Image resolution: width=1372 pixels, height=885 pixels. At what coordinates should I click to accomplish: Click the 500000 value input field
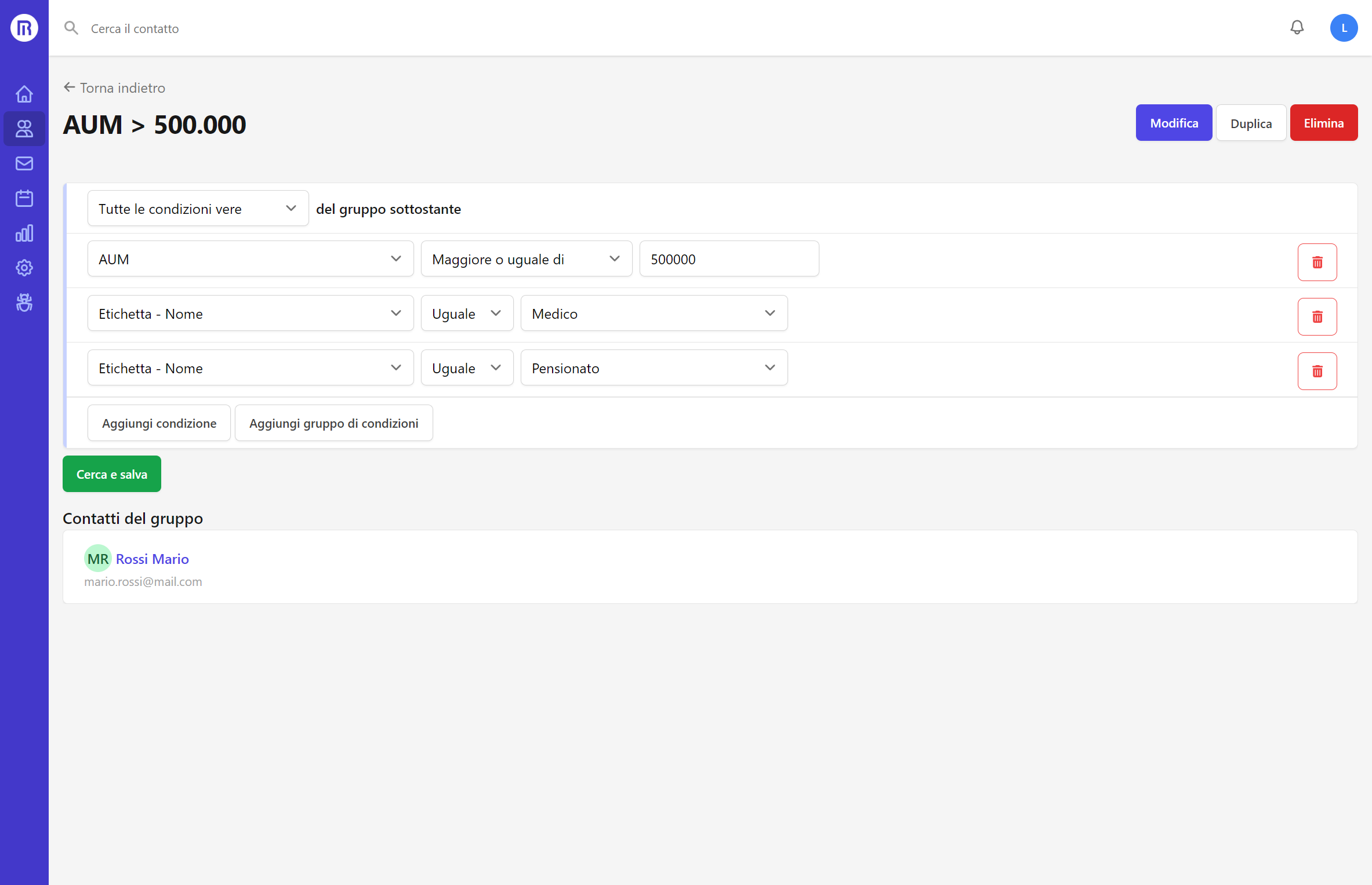pyautogui.click(x=728, y=259)
